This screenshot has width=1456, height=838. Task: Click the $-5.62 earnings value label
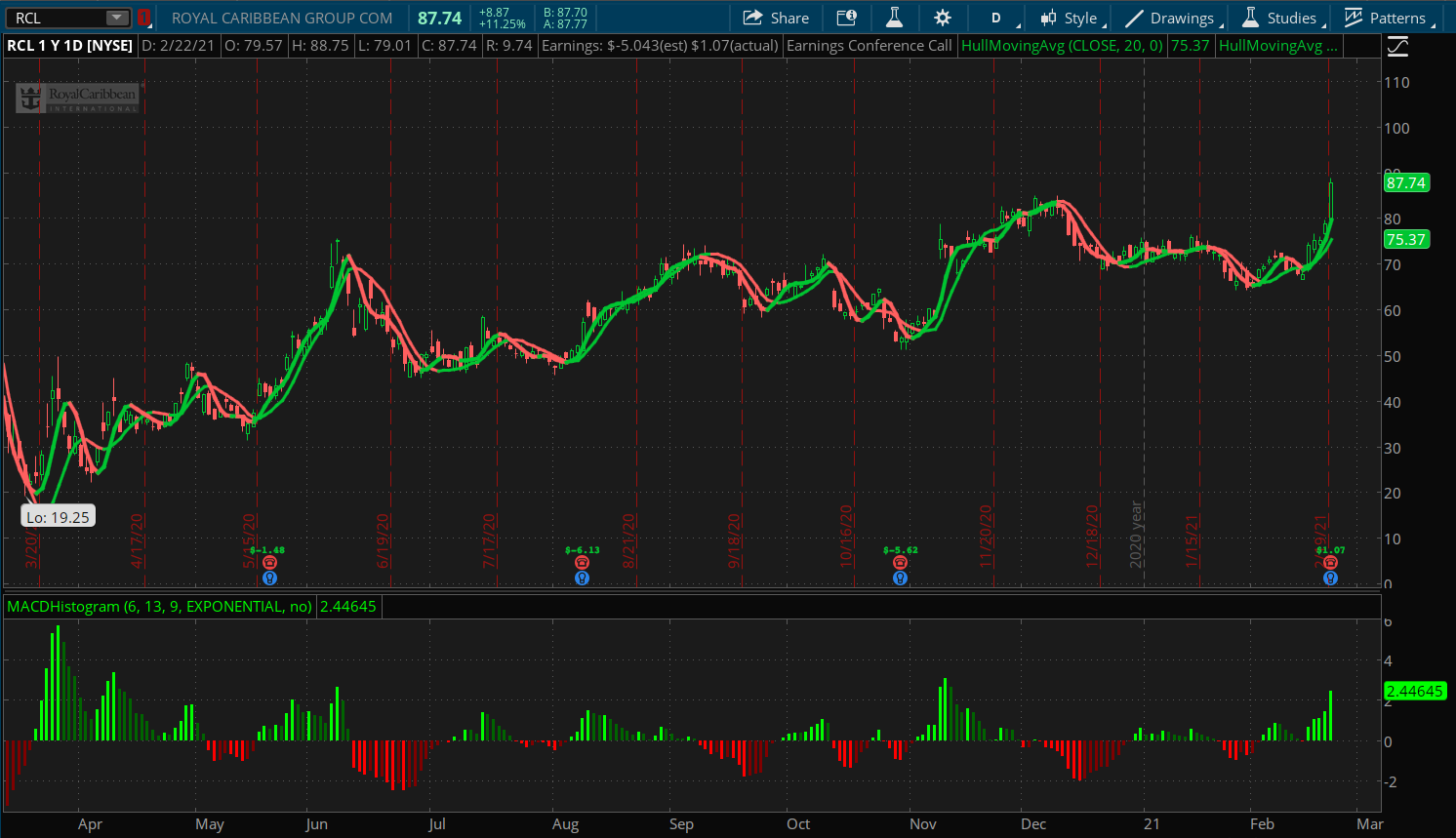900,550
